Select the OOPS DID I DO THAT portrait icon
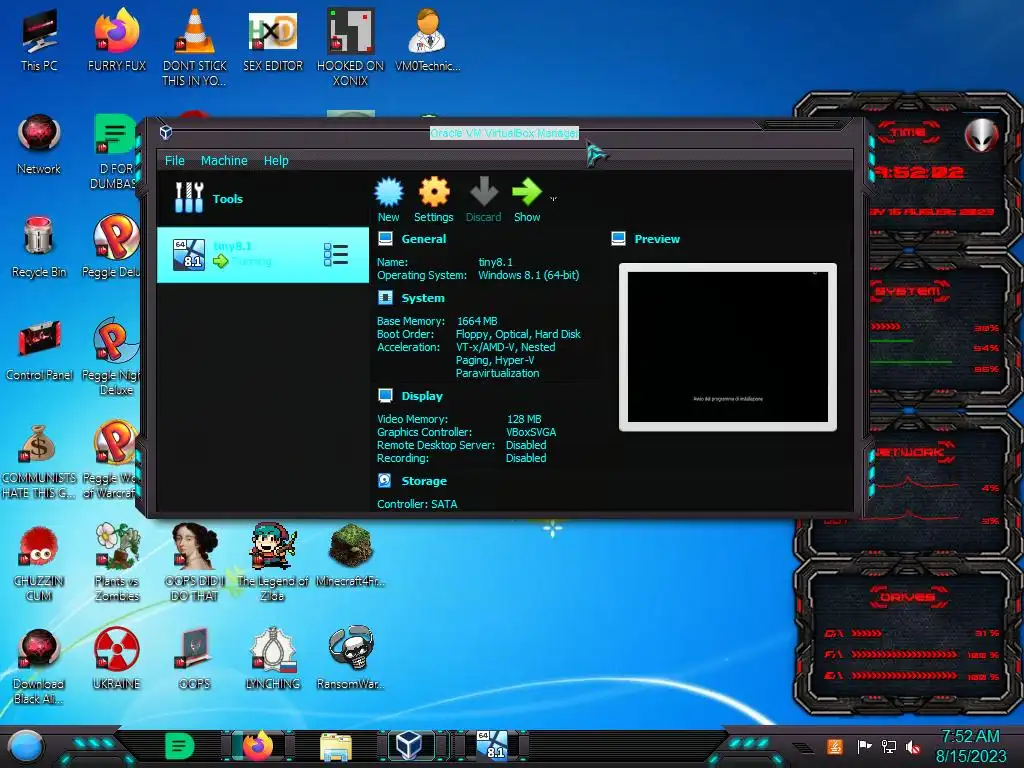The image size is (1024, 768). click(x=195, y=562)
